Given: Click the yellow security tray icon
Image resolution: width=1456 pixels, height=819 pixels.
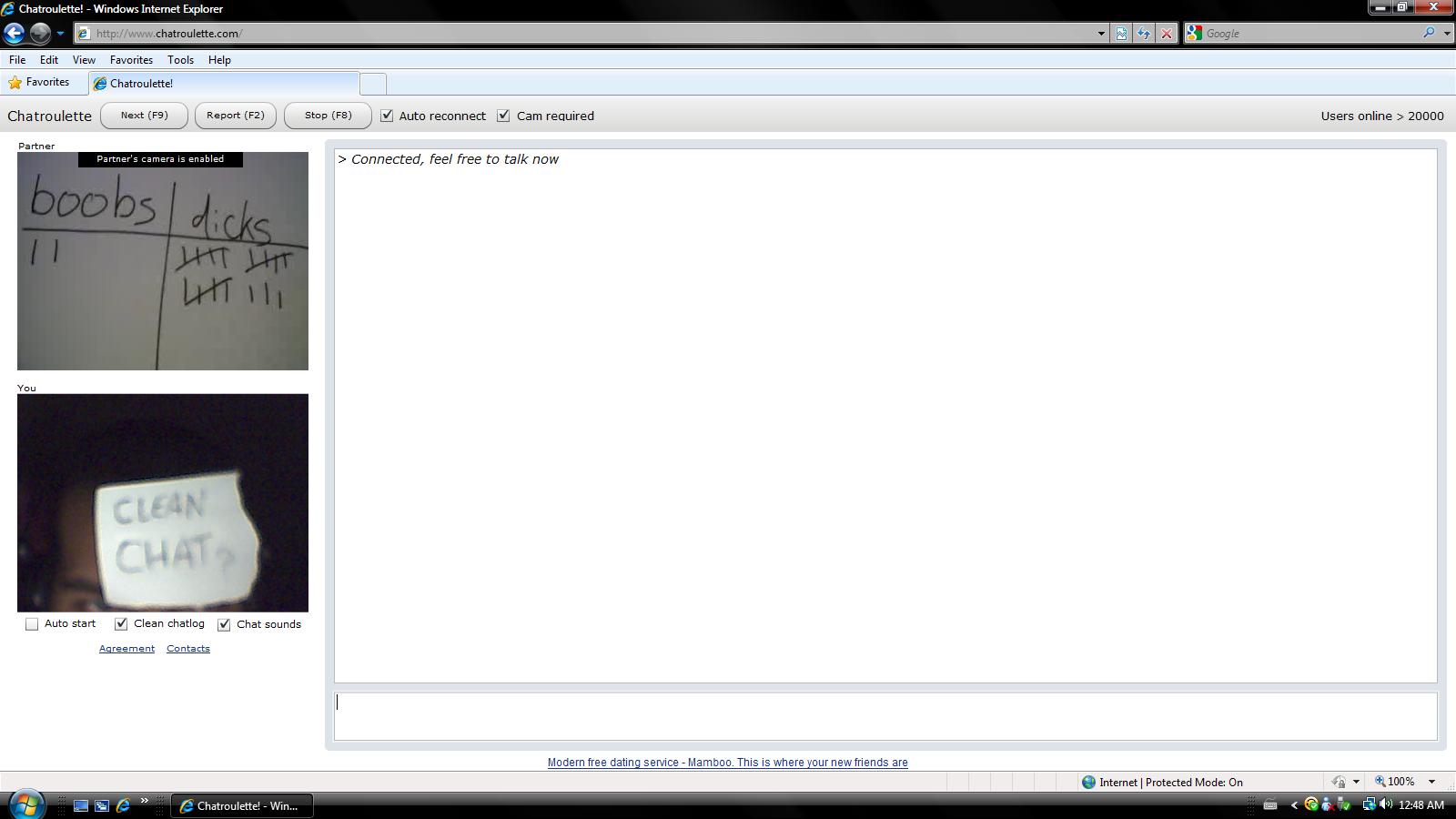Looking at the screenshot, I should pyautogui.click(x=1311, y=804).
